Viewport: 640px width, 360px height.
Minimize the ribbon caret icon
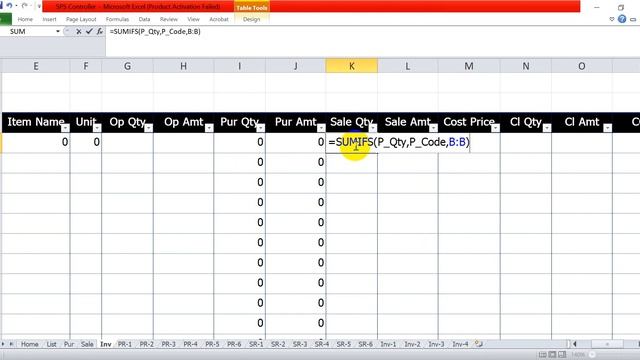612,19
